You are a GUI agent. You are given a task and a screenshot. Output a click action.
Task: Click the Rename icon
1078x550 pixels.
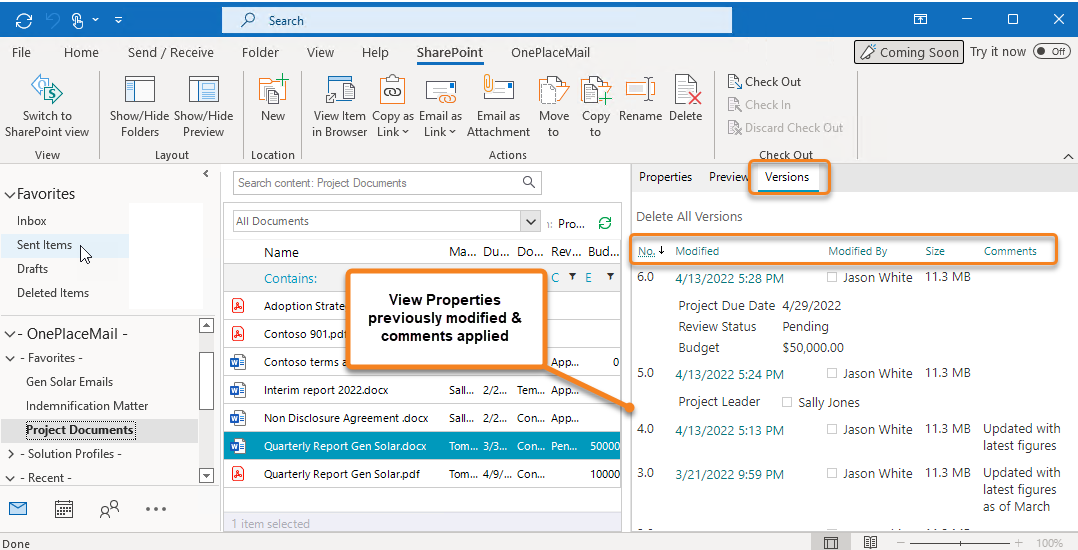[x=640, y=89]
